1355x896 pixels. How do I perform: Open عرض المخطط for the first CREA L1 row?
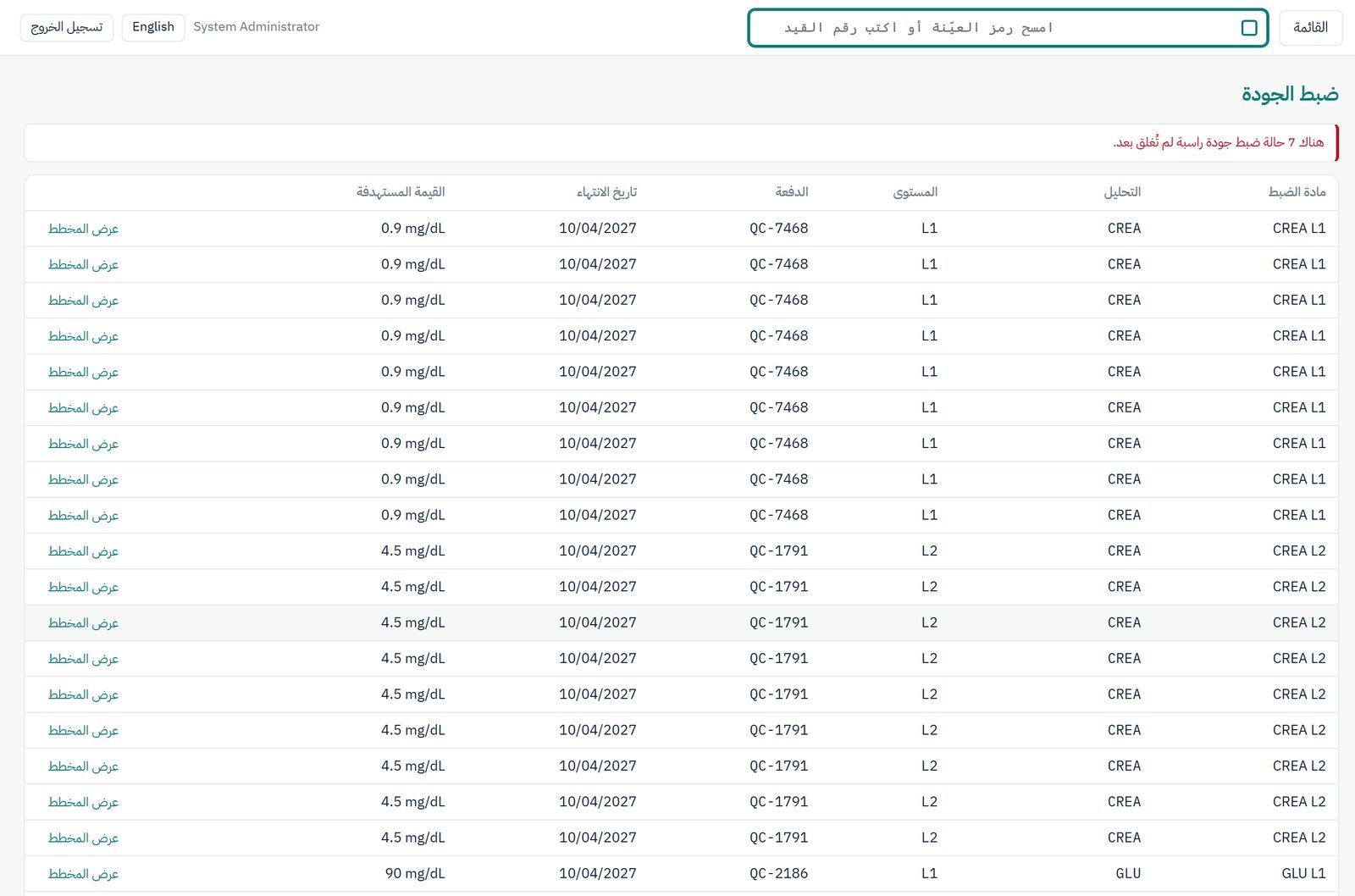[83, 229]
